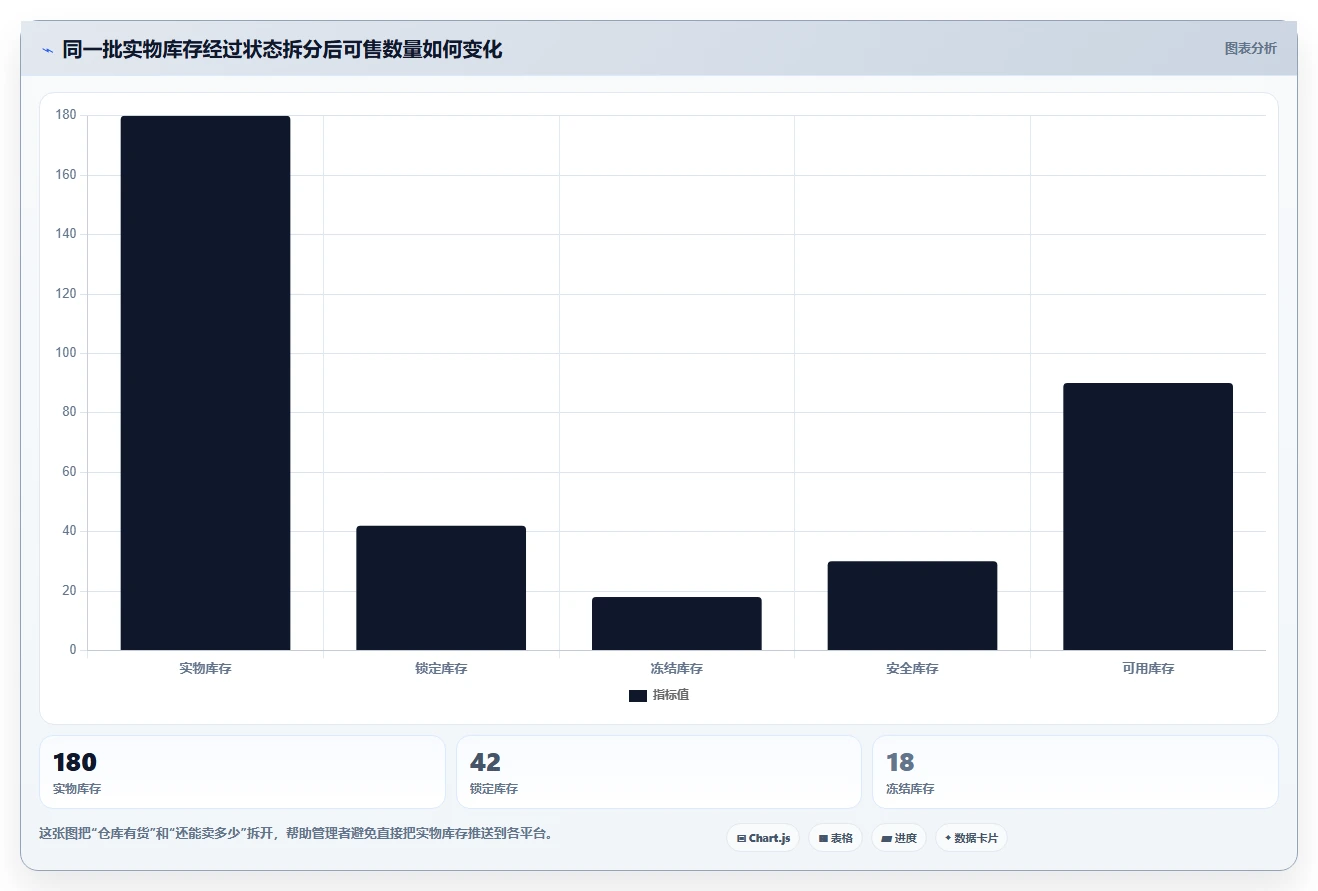Select the 进度 tag chip
1318x891 pixels.
click(x=899, y=838)
